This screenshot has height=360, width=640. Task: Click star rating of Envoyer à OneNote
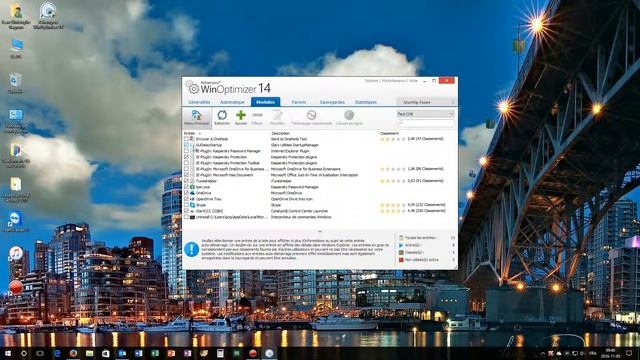pyautogui.click(x=393, y=139)
